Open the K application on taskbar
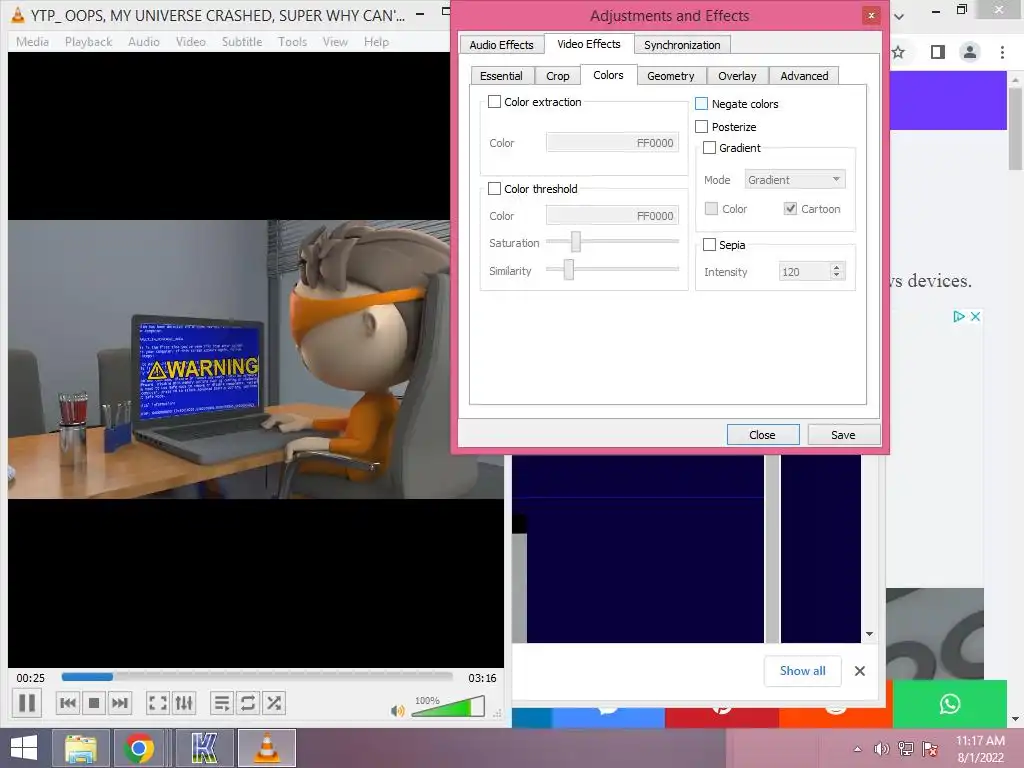The image size is (1024, 768). click(x=204, y=748)
